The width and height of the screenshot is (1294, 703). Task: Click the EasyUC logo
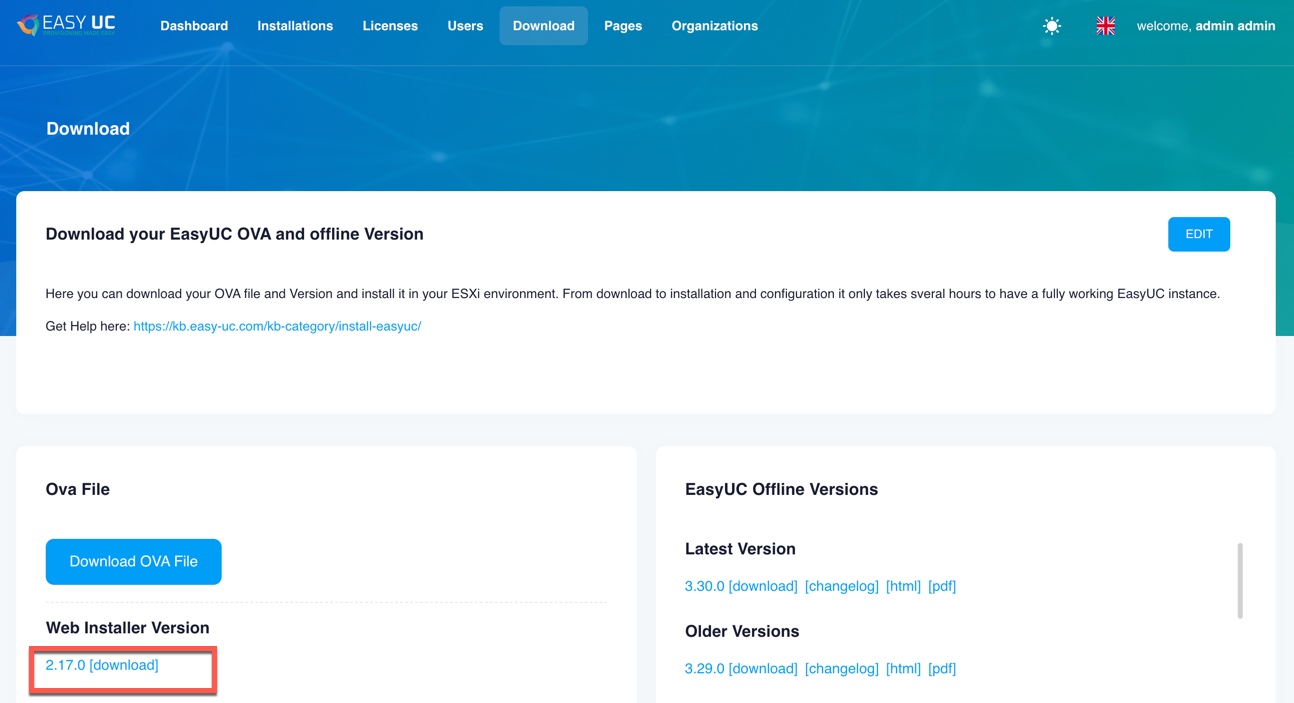(66, 25)
